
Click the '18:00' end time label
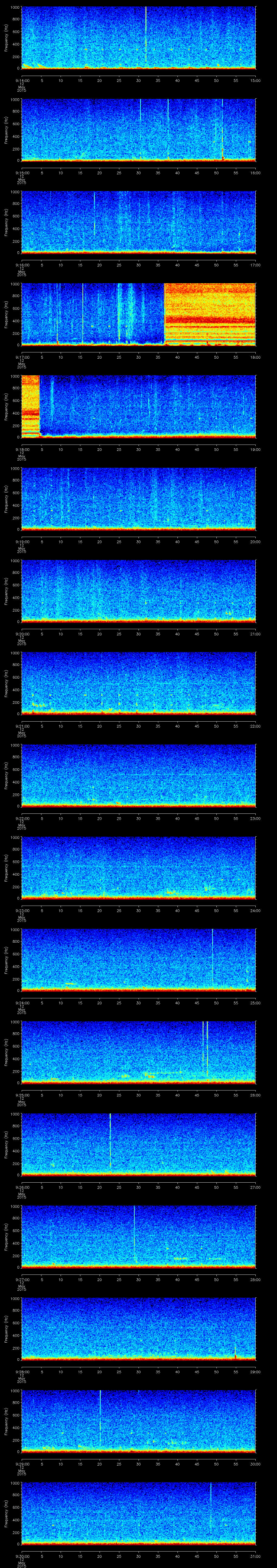[255, 357]
